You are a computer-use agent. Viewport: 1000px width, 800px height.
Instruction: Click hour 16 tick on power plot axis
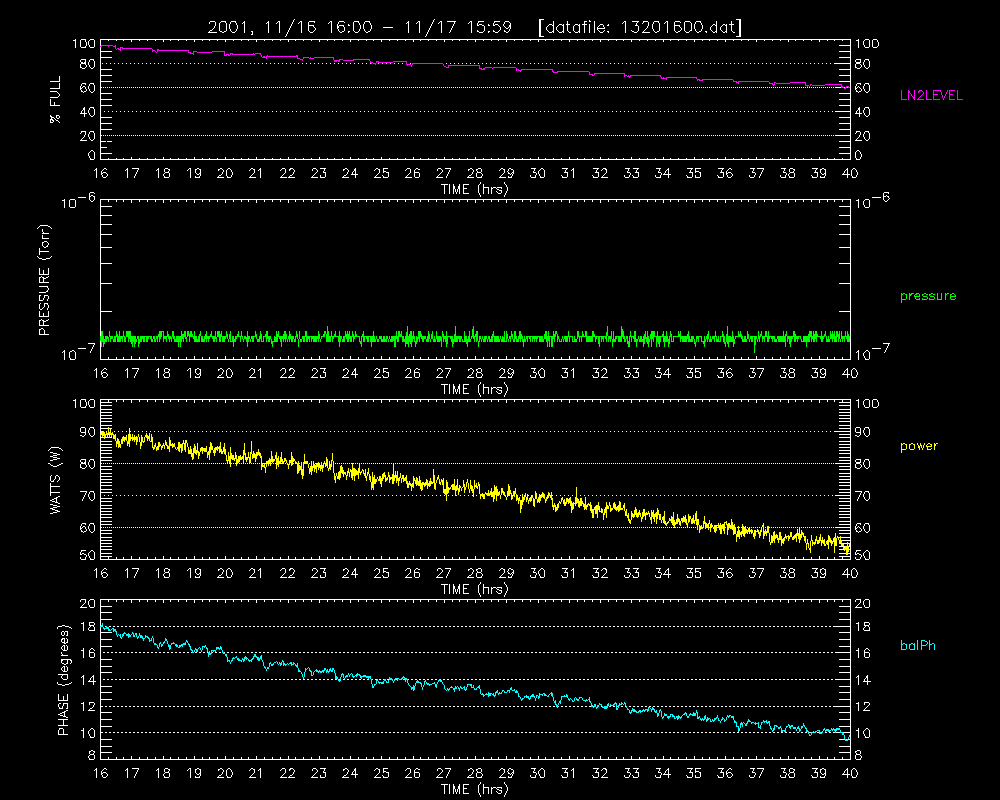(100, 574)
